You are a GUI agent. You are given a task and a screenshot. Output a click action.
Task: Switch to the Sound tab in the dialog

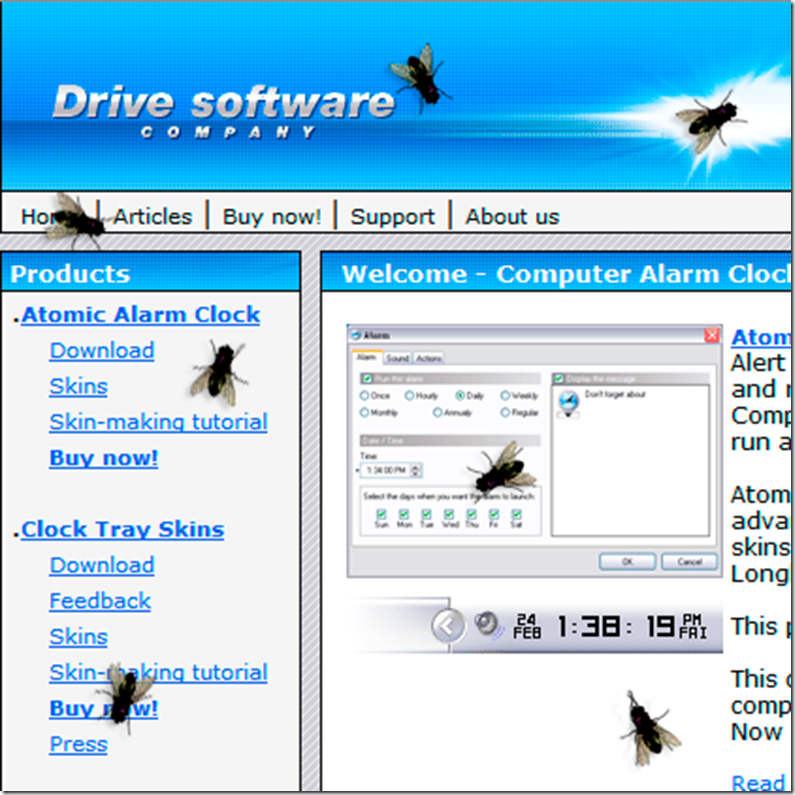[x=398, y=358]
